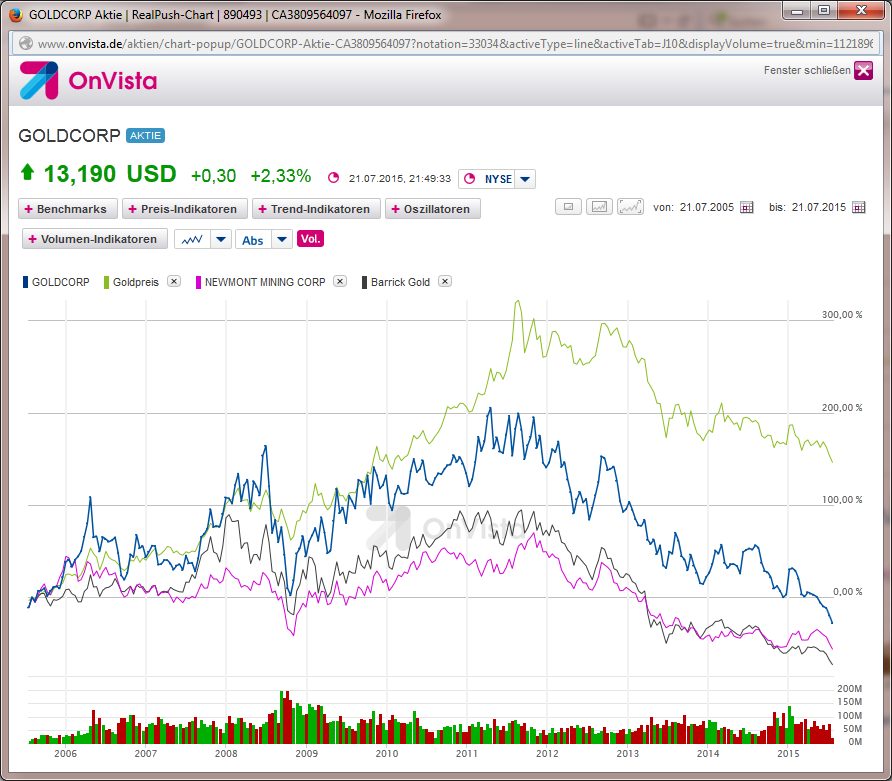Select the medium chart size icon
Viewport: 892px width, 781px height.
tap(599, 206)
